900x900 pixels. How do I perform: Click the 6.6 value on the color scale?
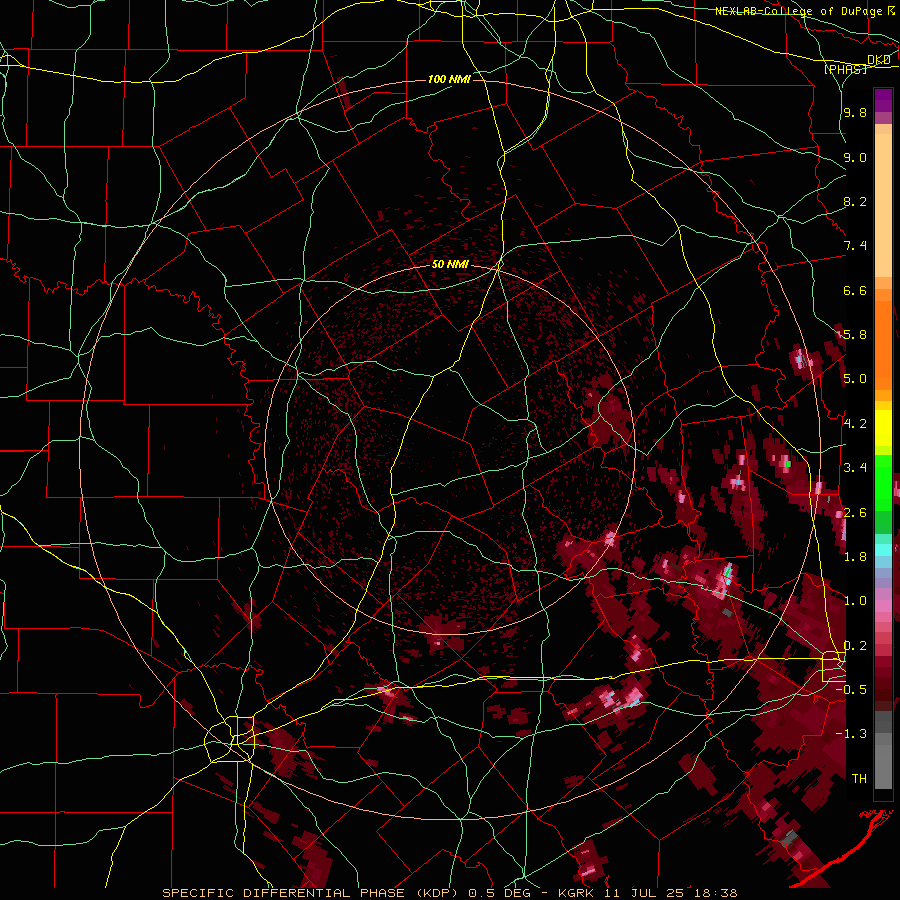[x=855, y=290]
